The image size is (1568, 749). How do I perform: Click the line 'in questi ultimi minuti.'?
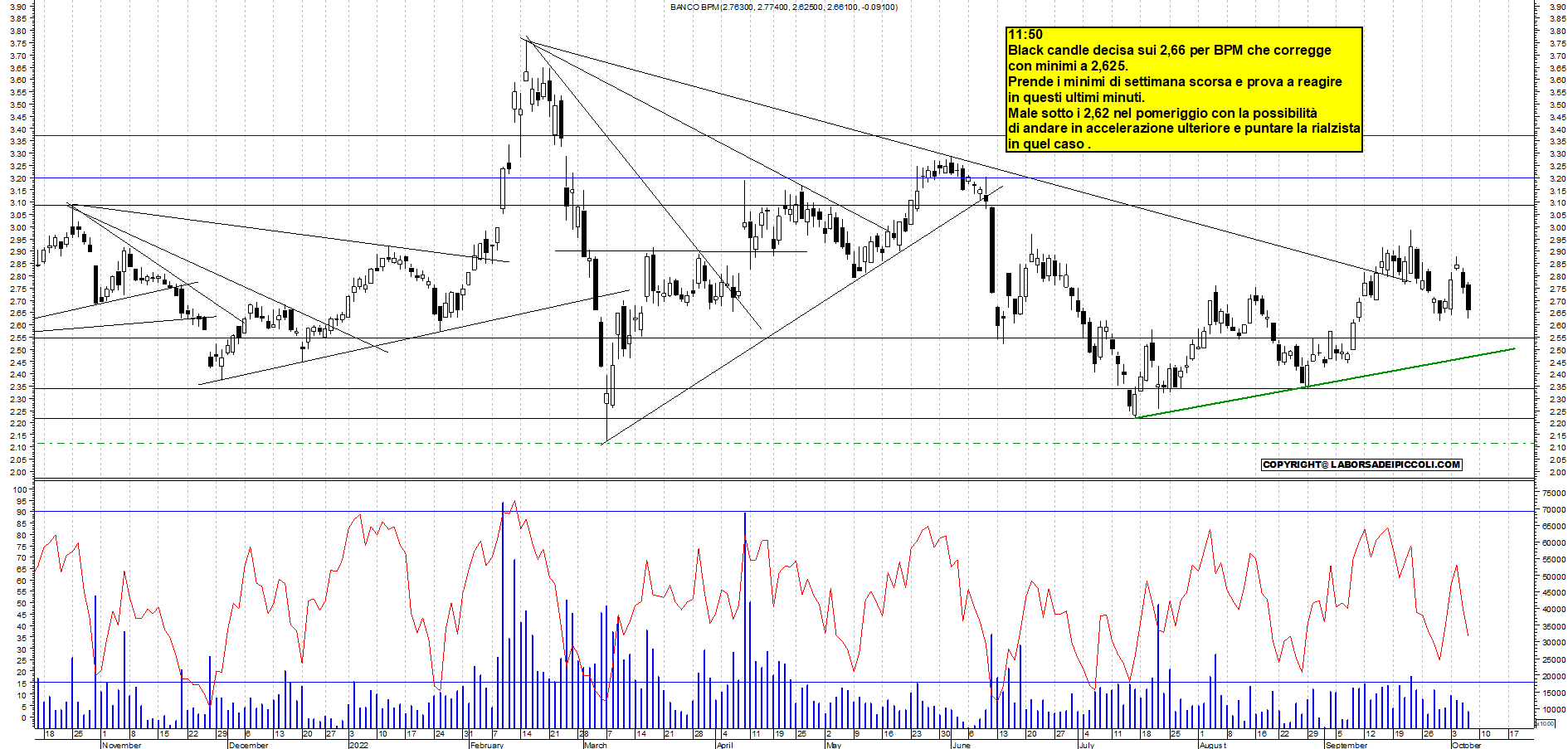1076,98
